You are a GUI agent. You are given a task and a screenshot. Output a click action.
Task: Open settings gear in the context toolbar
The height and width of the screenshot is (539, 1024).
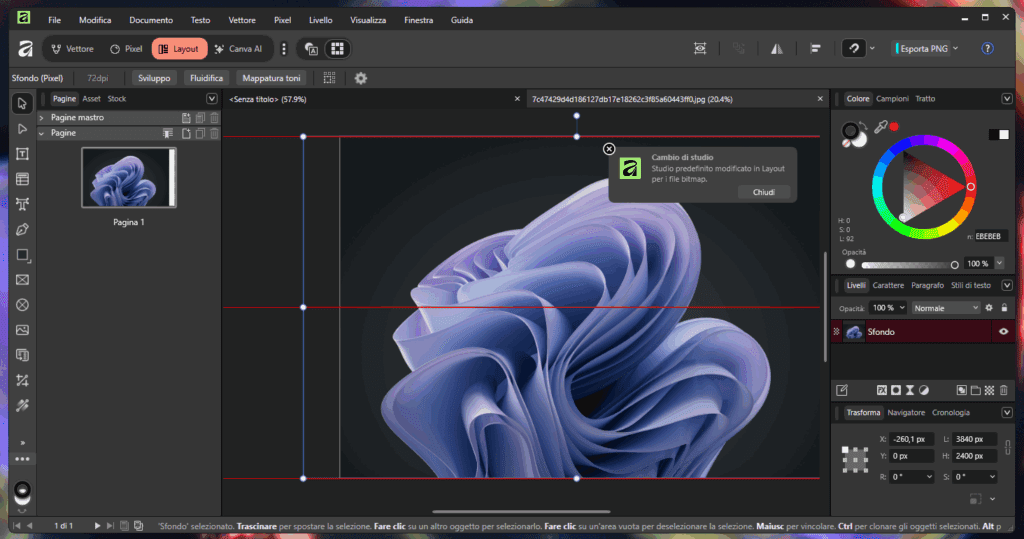pyautogui.click(x=361, y=78)
